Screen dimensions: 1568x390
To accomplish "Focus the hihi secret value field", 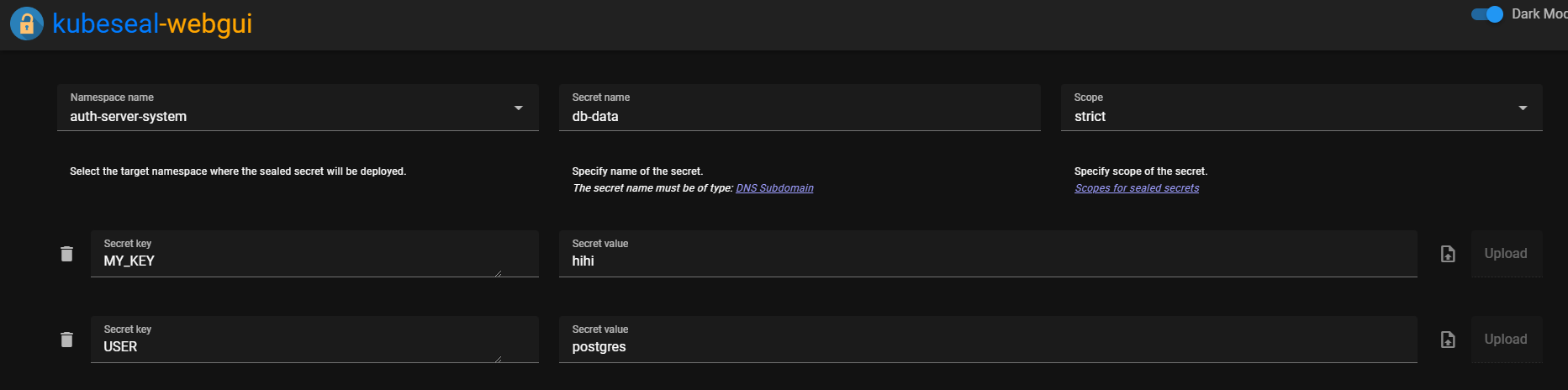I will pos(988,254).
